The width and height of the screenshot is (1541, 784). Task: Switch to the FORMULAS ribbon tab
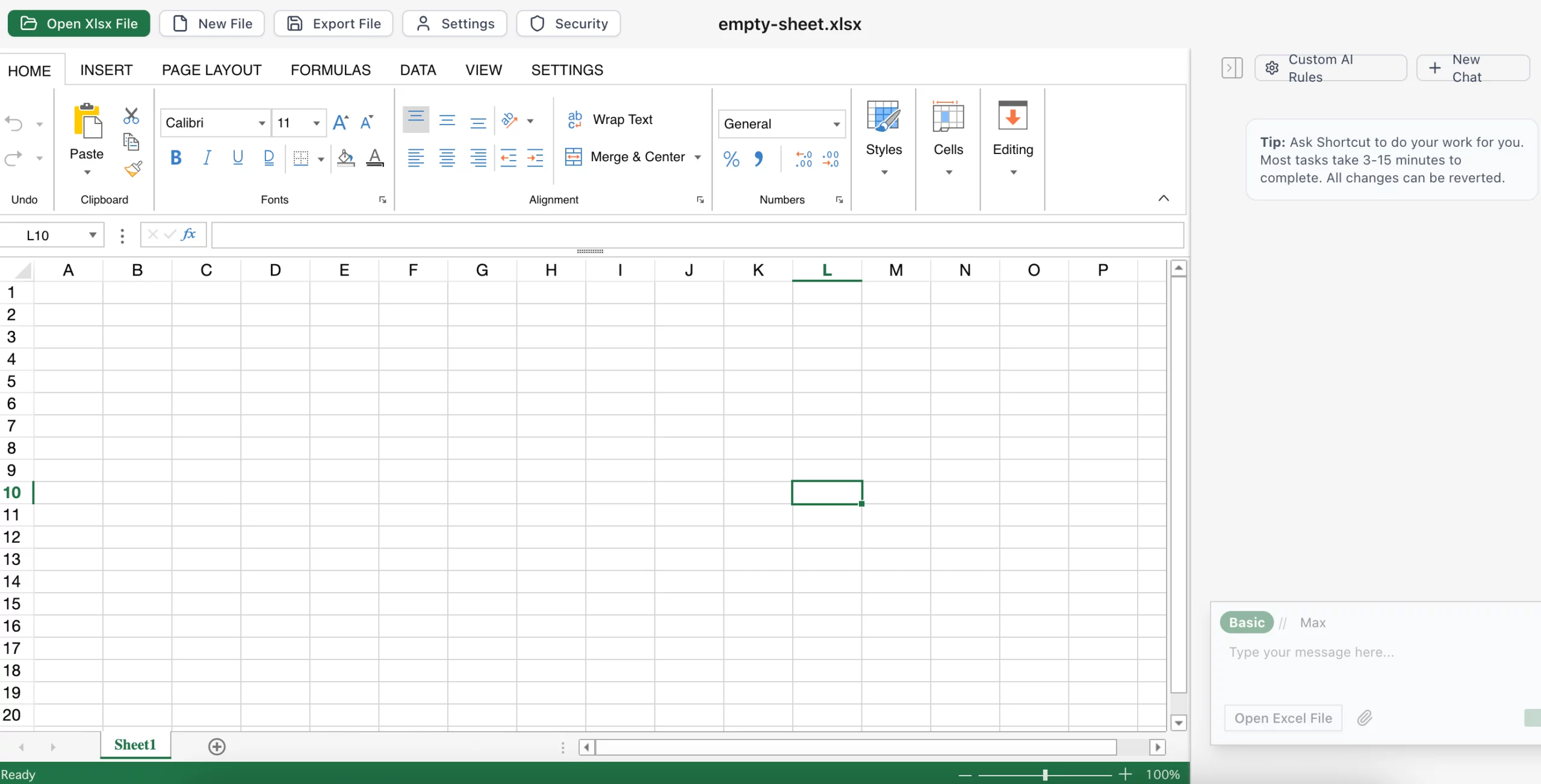coord(330,70)
